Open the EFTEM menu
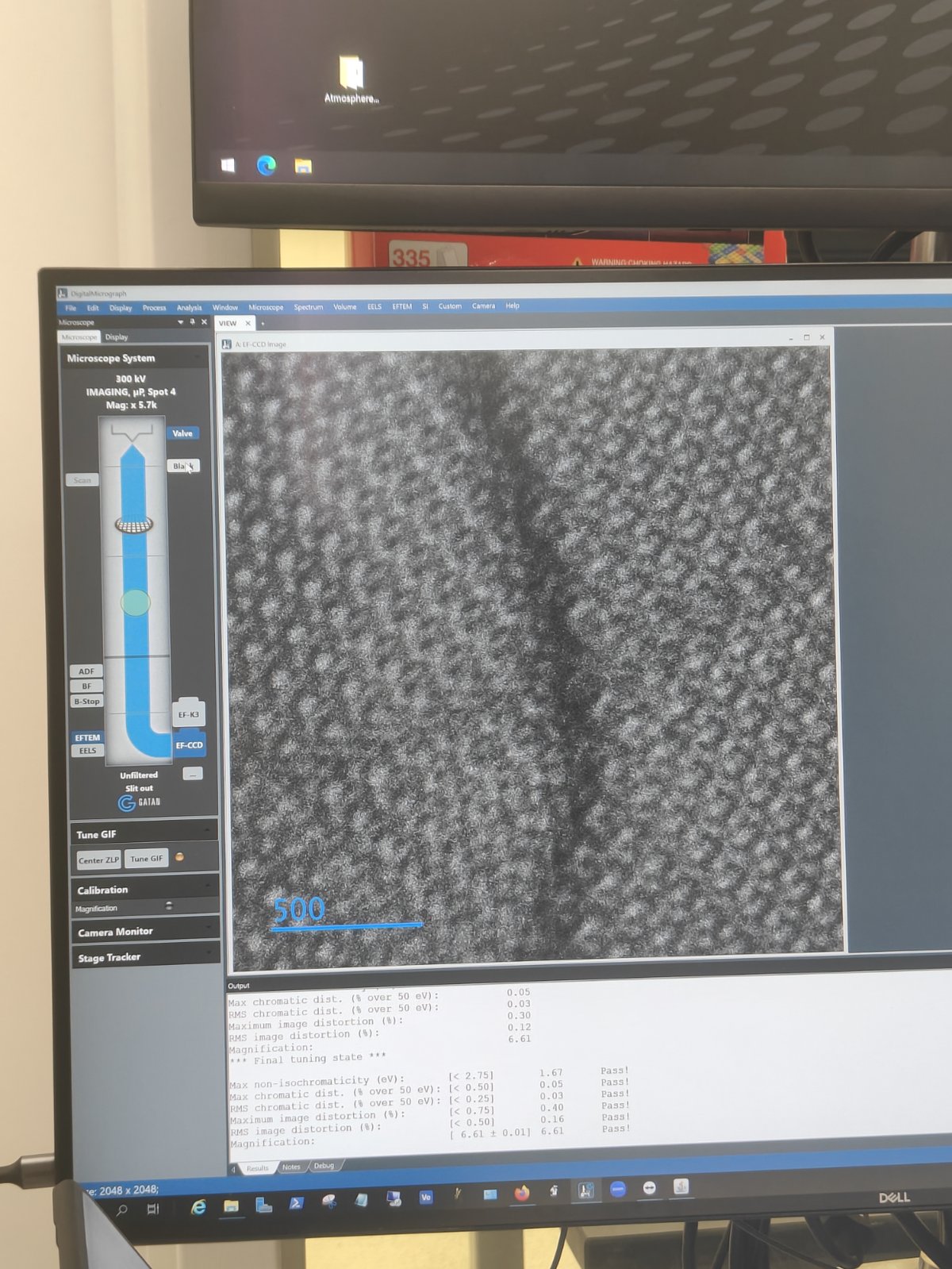This screenshot has height=1269, width=952. coord(402,306)
